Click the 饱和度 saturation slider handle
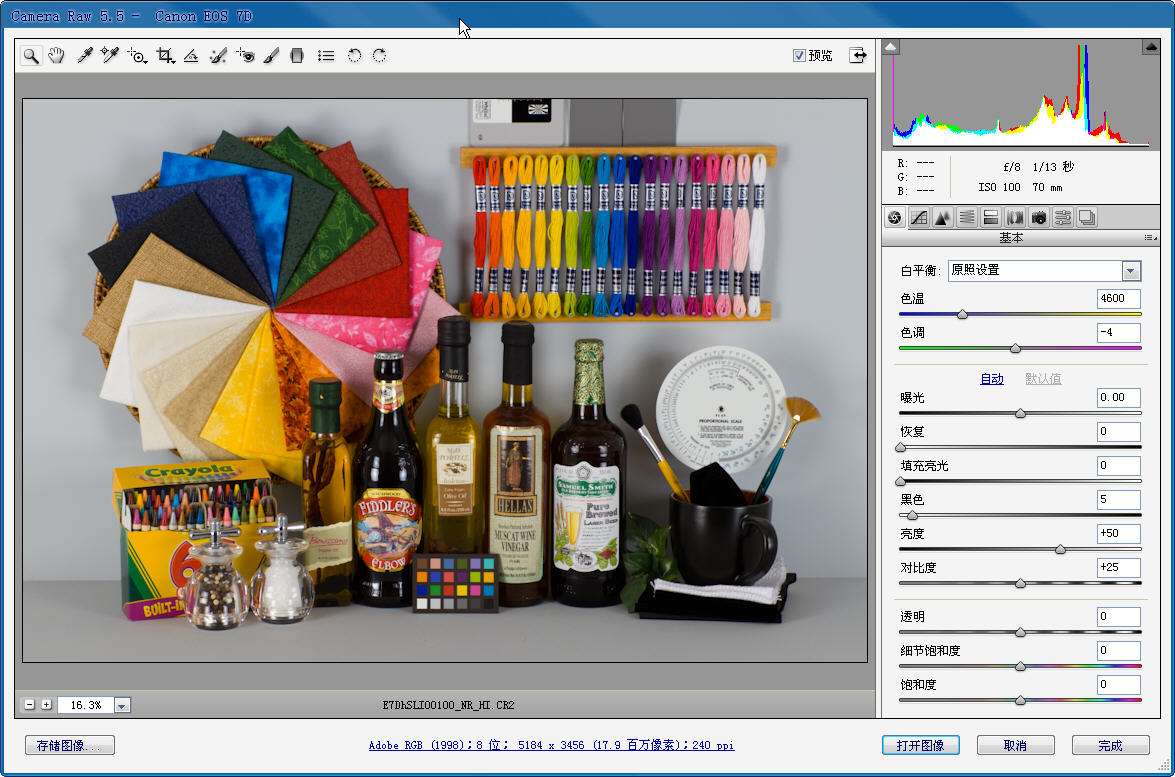Screen dimensions: 1175x777 [x=1020, y=700]
